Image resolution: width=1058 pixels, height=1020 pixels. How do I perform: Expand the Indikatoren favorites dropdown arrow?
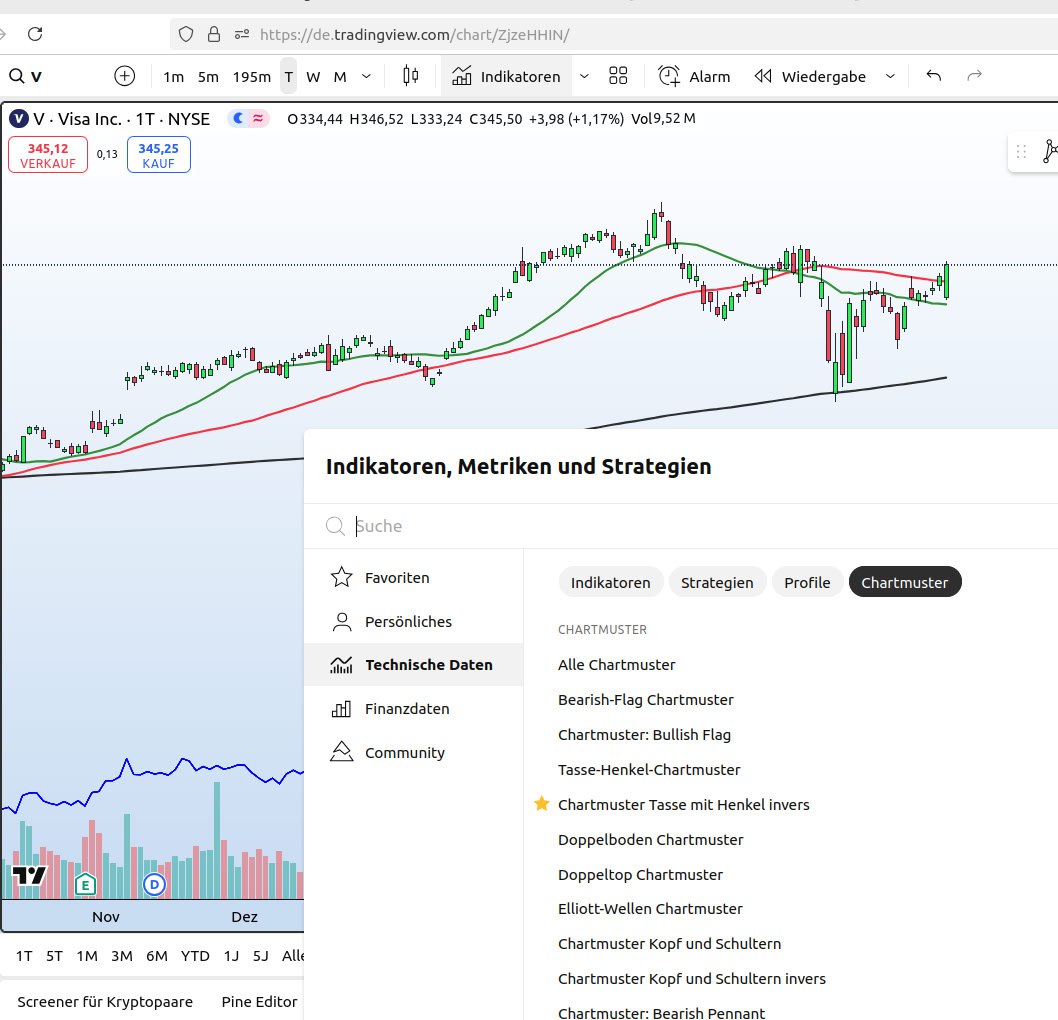tap(585, 76)
